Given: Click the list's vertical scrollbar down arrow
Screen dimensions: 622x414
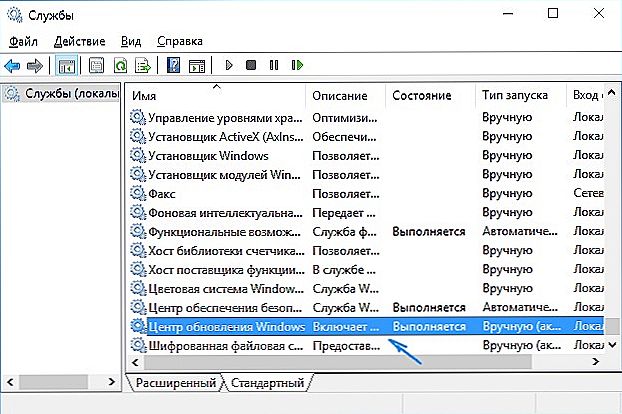Looking at the screenshot, I should pyautogui.click(x=612, y=345).
